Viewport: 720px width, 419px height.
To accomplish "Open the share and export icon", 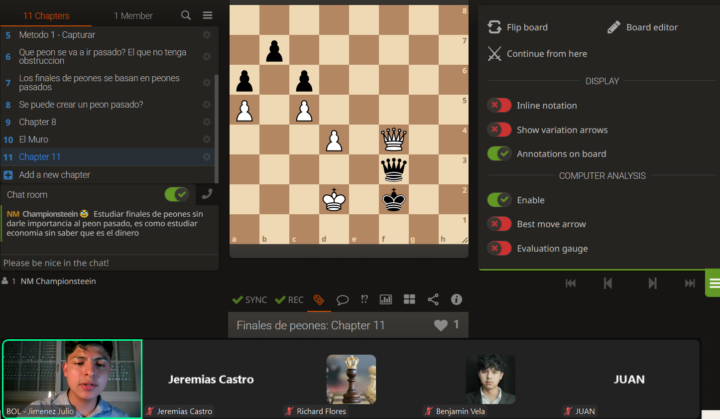I will [433, 300].
